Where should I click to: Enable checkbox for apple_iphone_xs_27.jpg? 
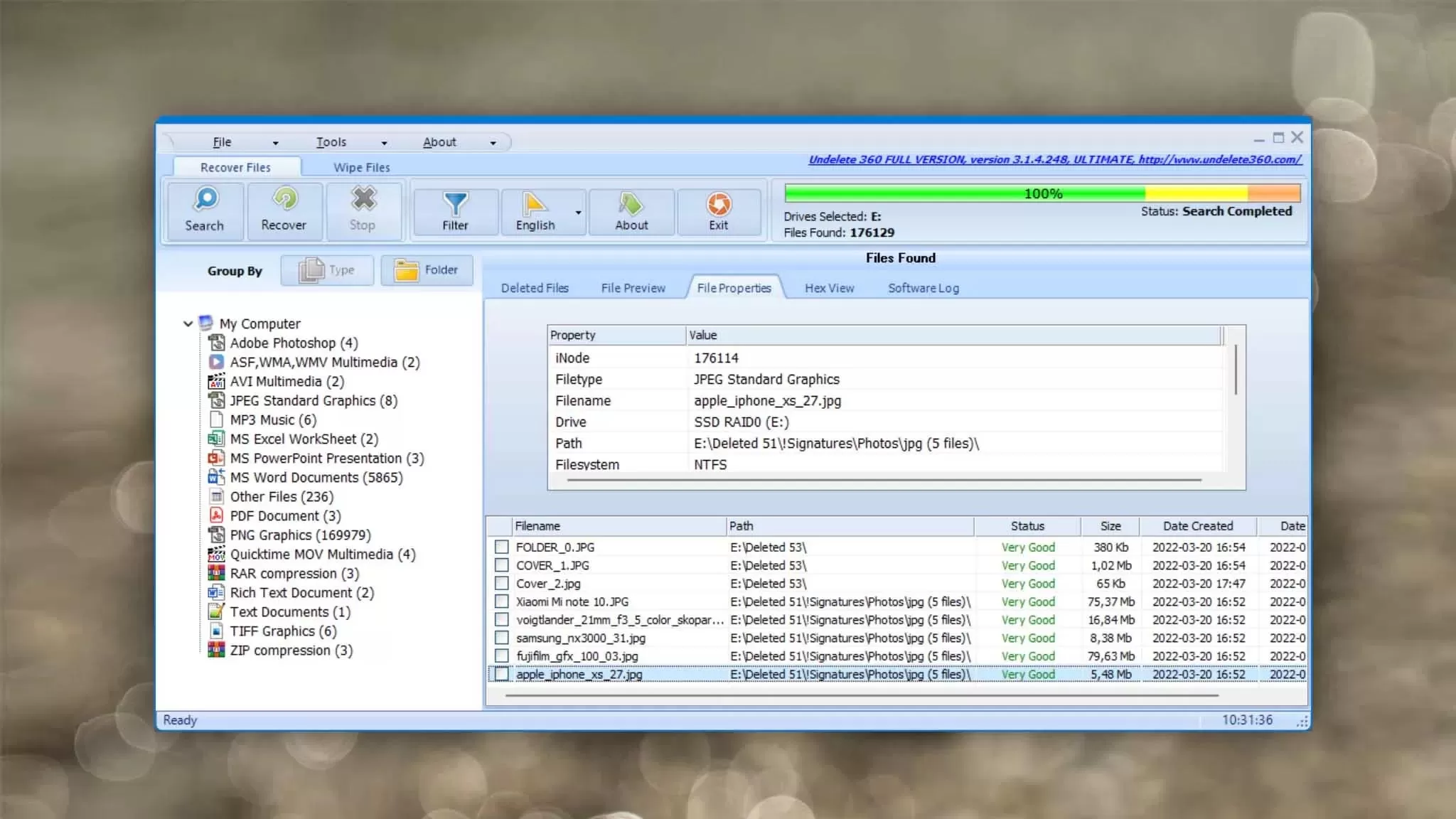[x=502, y=674]
